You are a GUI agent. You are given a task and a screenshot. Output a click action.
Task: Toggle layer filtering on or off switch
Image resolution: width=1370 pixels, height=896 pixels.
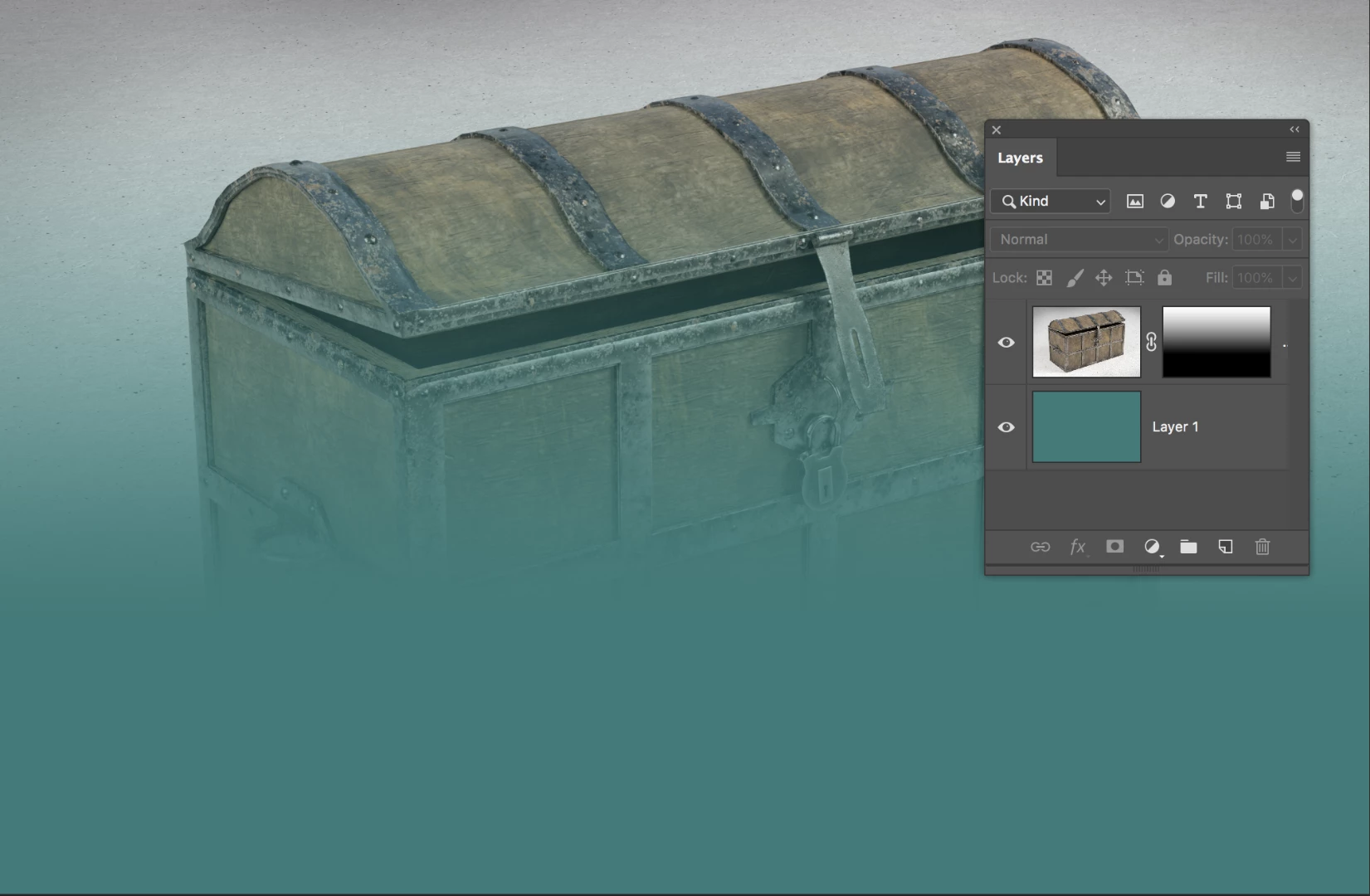[1297, 200]
